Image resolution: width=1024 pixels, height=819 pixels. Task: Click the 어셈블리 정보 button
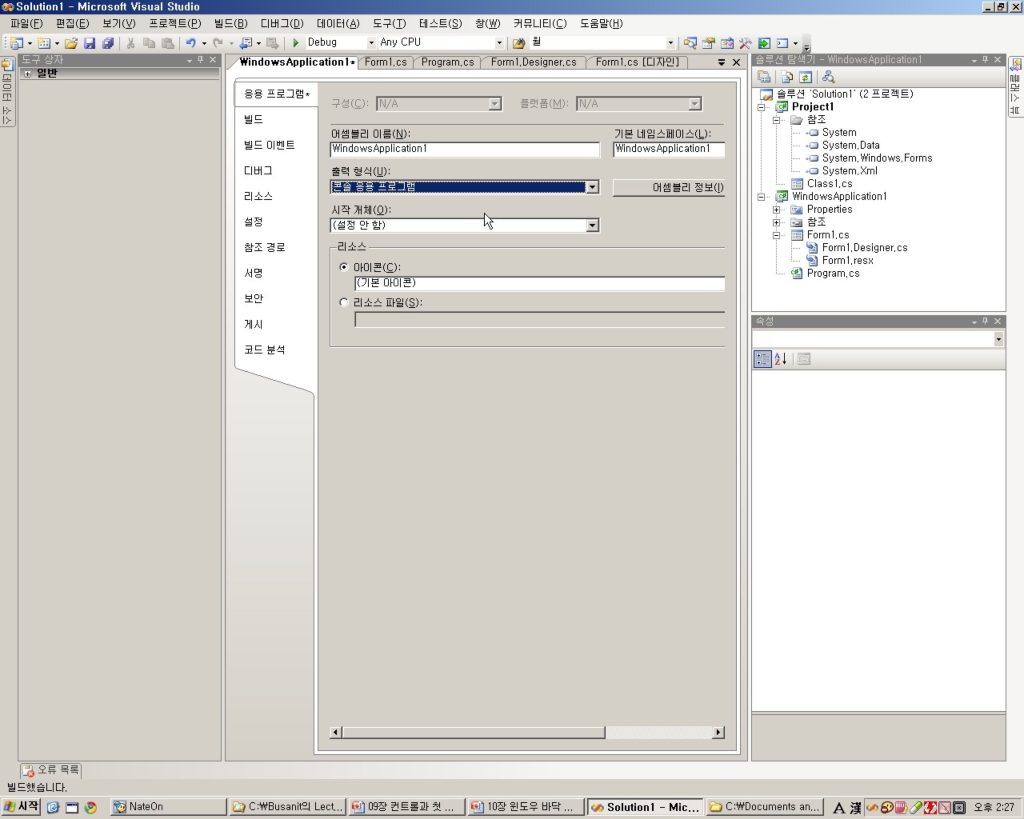click(x=669, y=187)
